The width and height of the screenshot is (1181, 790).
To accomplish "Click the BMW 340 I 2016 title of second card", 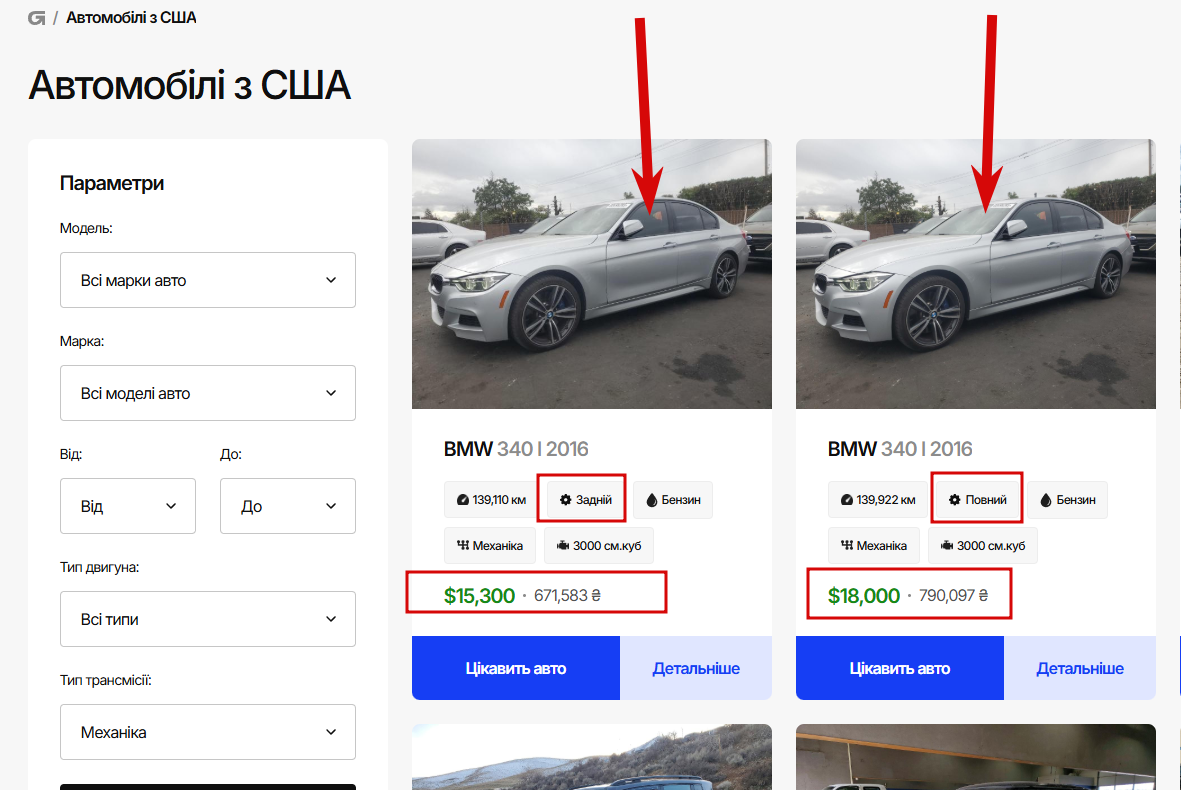I will tap(900, 449).
